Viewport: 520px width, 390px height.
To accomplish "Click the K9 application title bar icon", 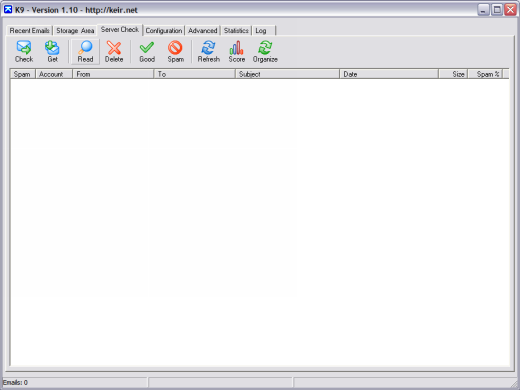I will click(8, 10).
